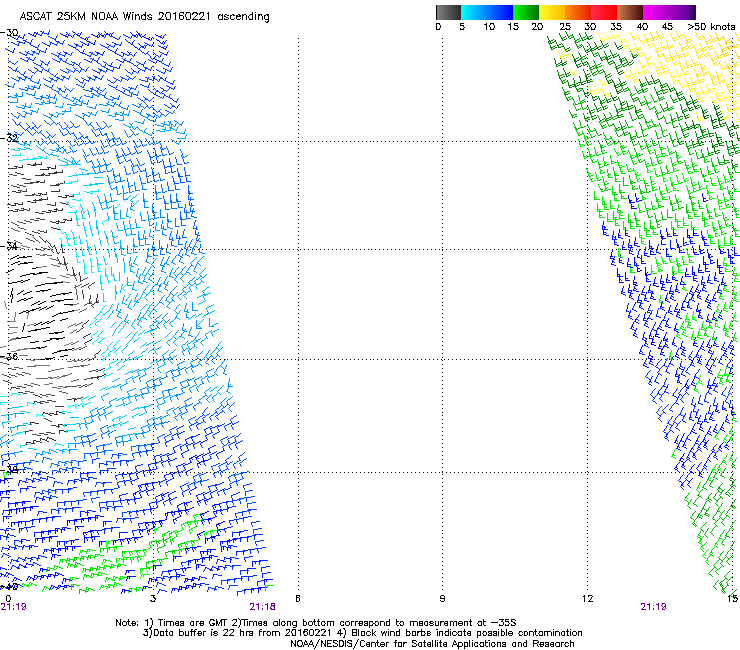The image size is (740, 650).
Task: Click the '35' label under the colorbar
Action: click(x=616, y=27)
